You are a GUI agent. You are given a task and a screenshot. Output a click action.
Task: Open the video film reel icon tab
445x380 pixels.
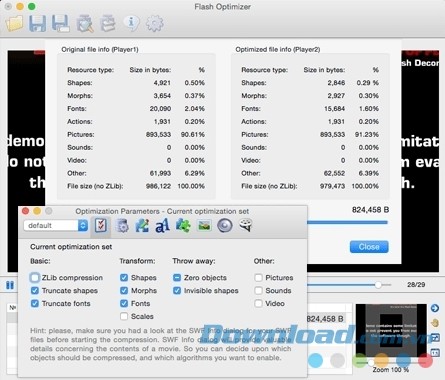click(x=246, y=225)
